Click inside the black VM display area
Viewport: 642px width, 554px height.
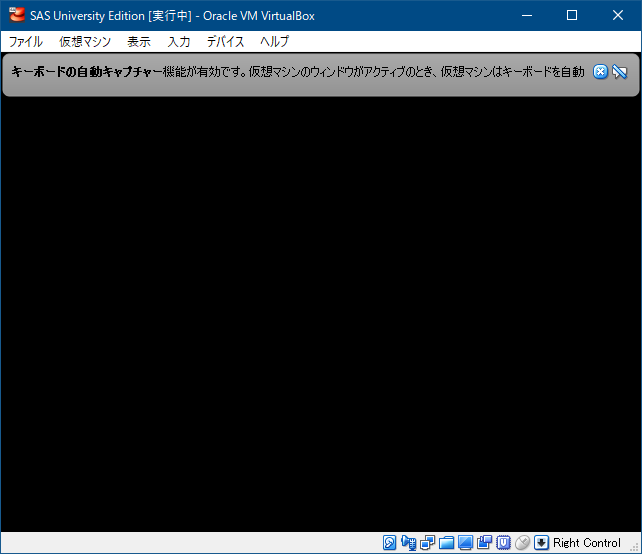coord(321,314)
